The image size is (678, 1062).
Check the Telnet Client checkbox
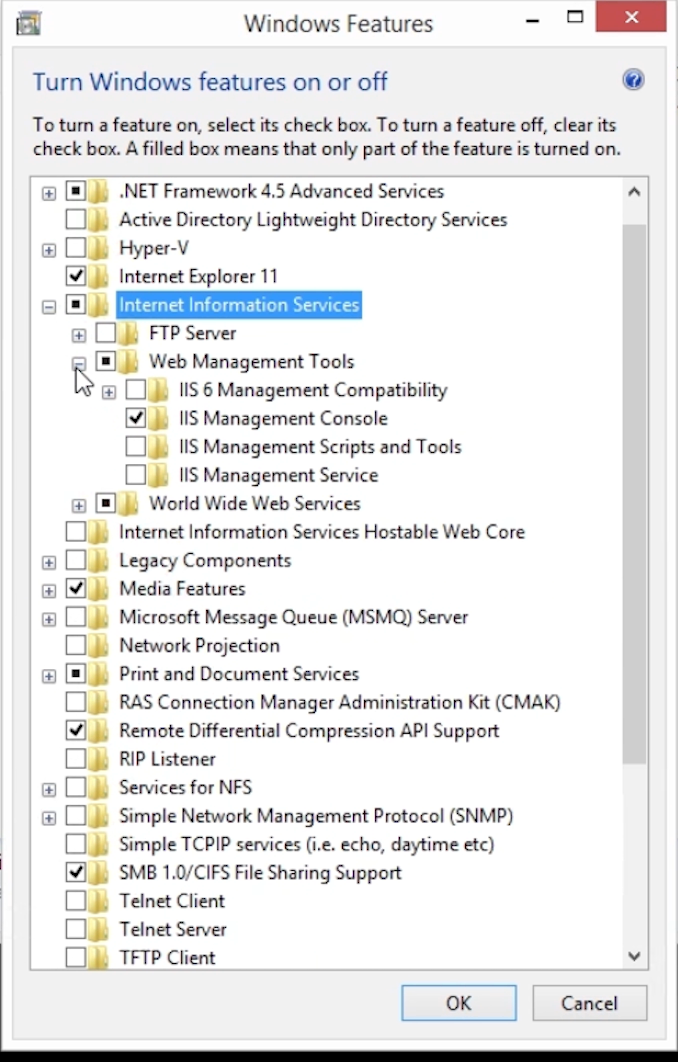pos(76,901)
